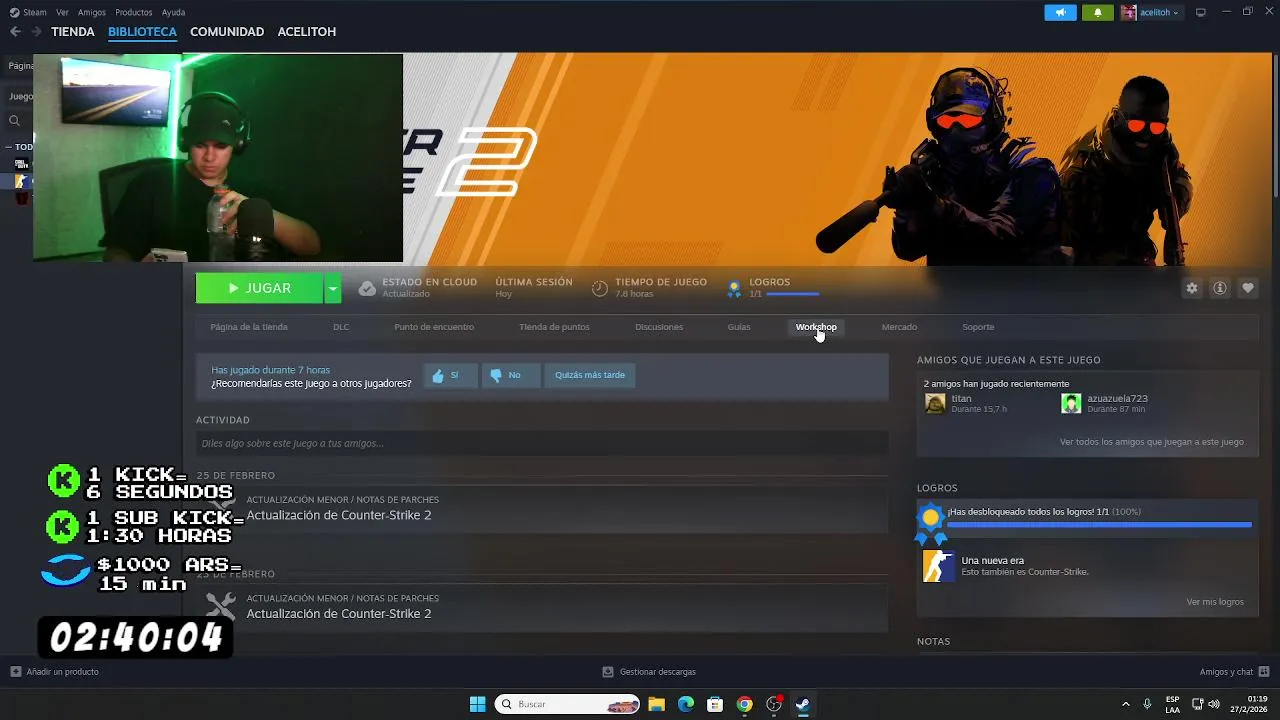Go to the COMUNIDAD section
The width and height of the screenshot is (1280, 720).
[x=227, y=32]
